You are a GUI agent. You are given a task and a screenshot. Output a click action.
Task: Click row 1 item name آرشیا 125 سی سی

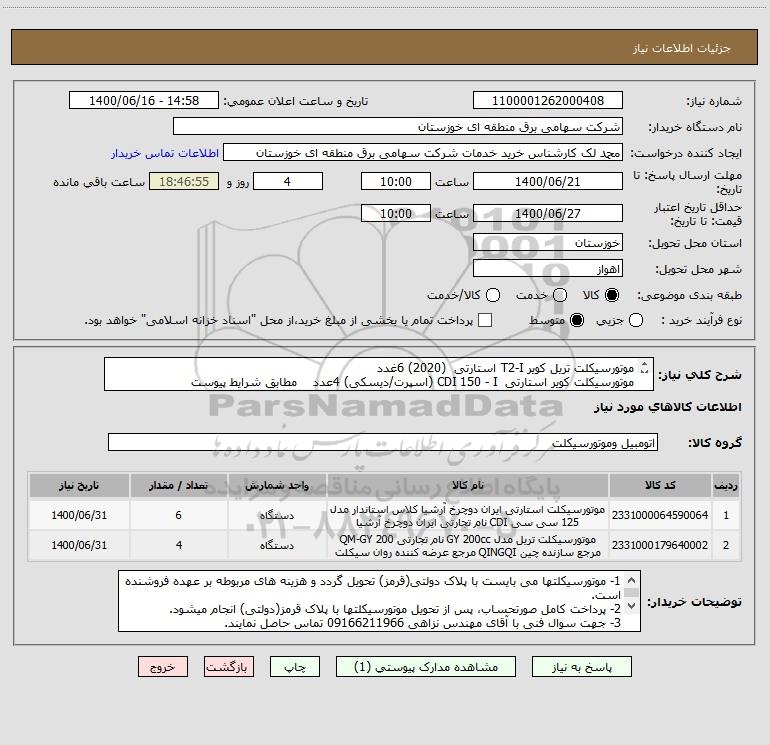coord(468,516)
